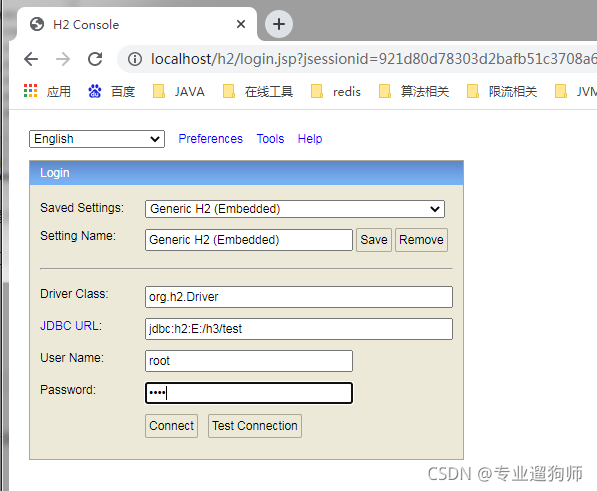Screen dimensions: 597x491
Task: Open the Apps (应用) bookmarks shortcut
Action: click(x=47, y=91)
